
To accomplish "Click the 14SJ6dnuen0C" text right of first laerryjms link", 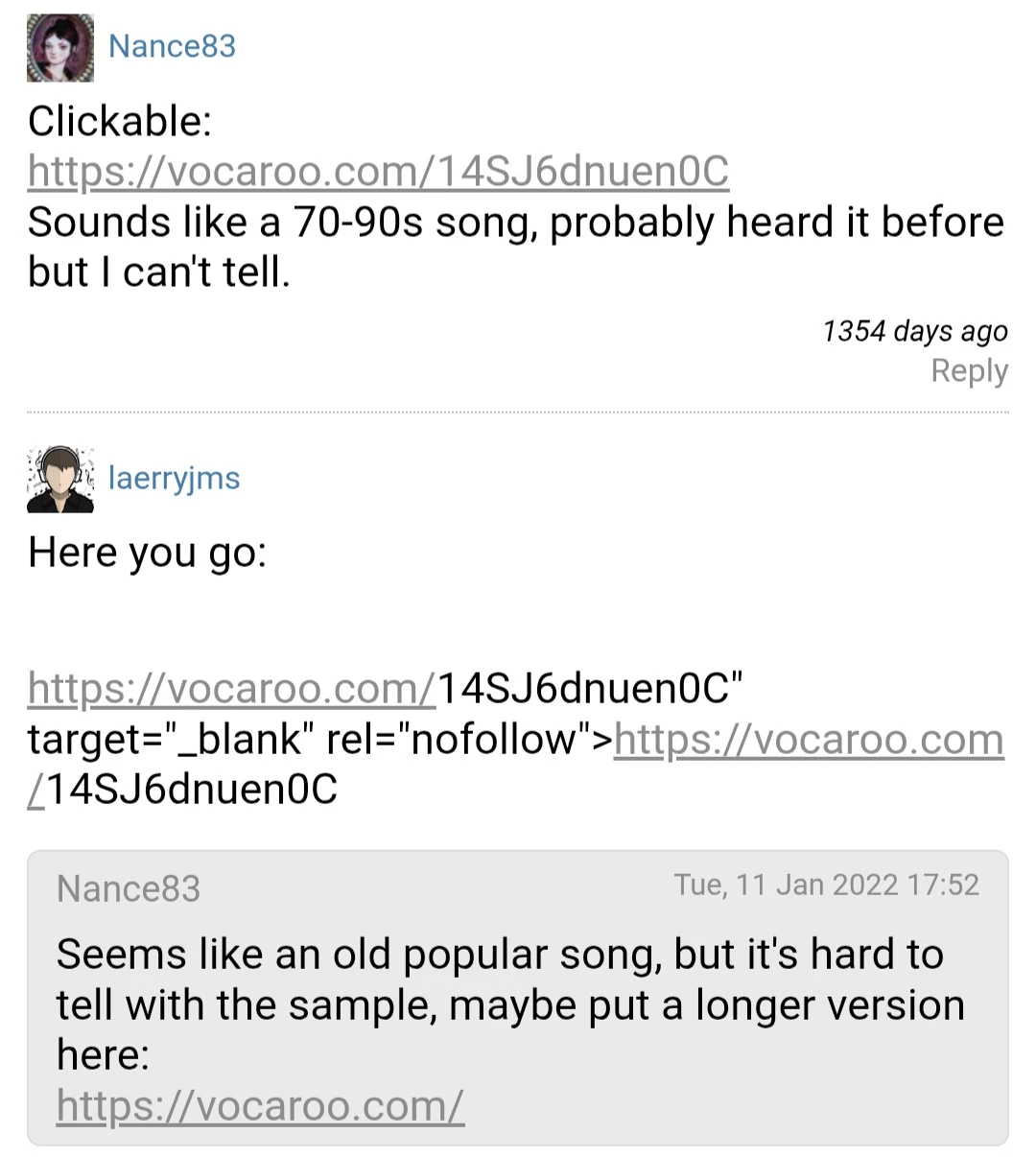I will pos(590,689).
